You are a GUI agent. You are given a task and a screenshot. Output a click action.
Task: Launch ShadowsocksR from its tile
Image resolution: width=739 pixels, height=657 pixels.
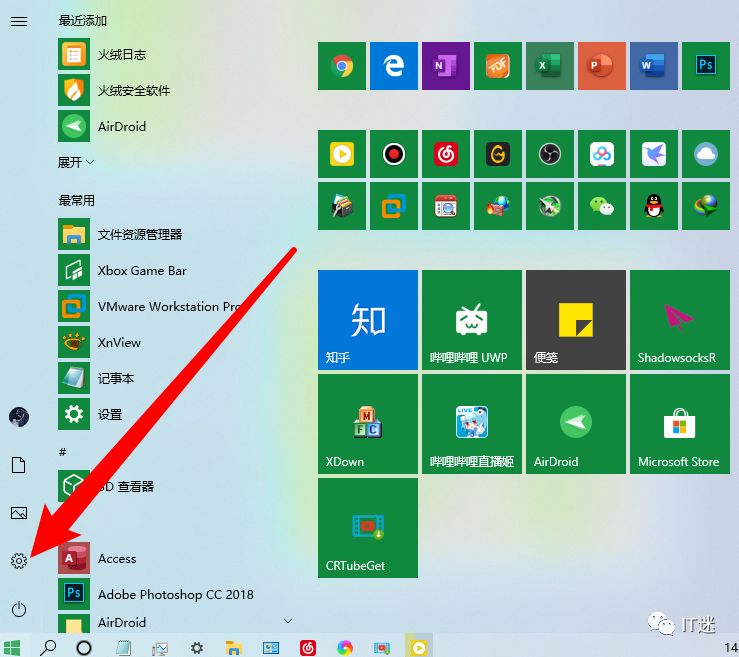point(680,320)
